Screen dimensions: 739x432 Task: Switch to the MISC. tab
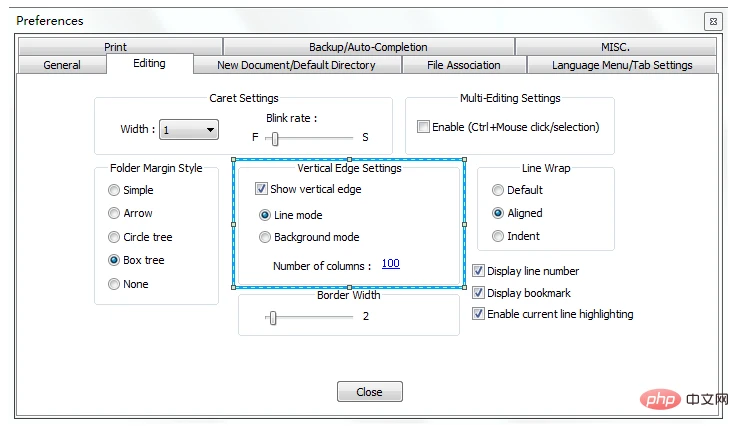click(617, 47)
